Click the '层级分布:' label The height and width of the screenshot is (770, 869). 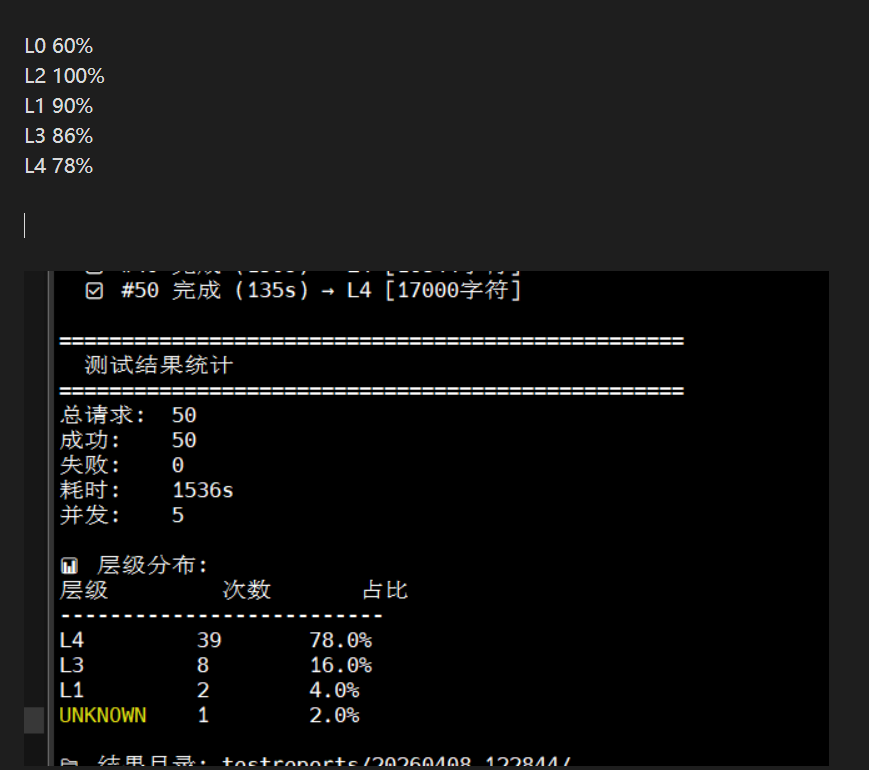click(x=152, y=565)
